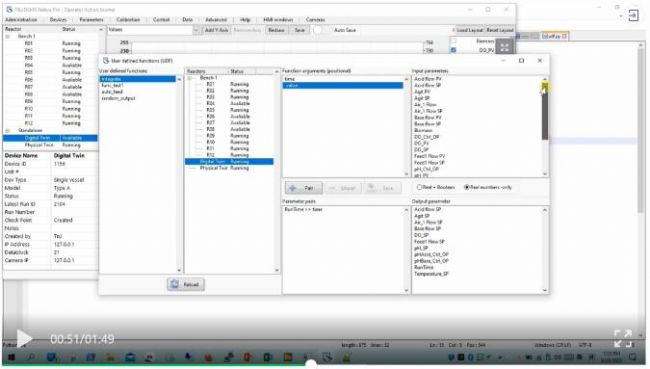
Task: Open the Values dropdown in chart toolbar
Action: 196,30
